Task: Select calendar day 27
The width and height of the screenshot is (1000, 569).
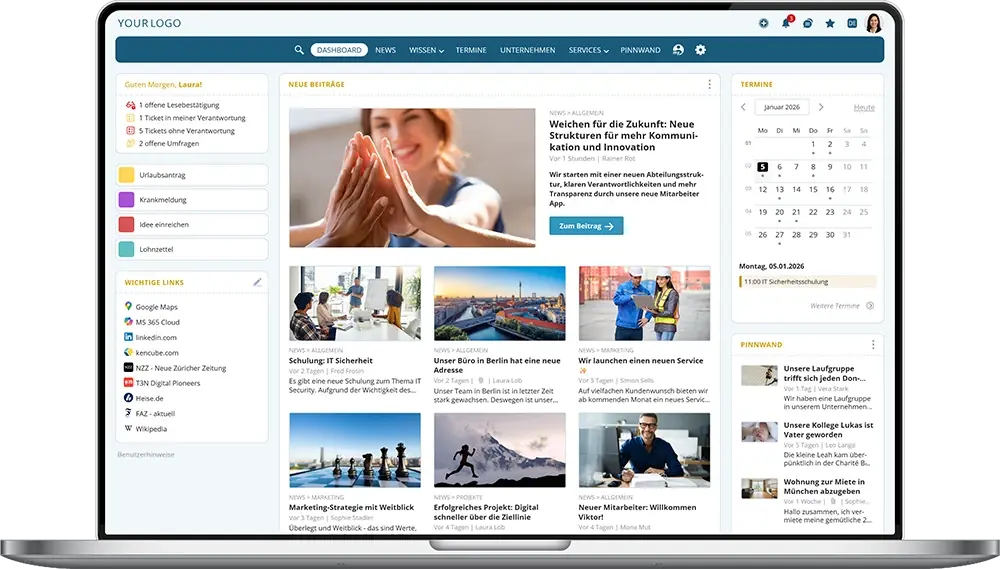Action: tap(779, 235)
